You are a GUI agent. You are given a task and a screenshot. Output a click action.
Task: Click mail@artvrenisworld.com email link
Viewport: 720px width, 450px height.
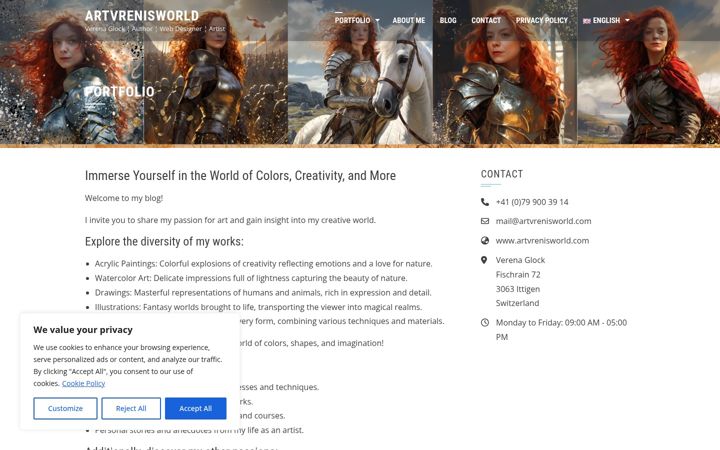point(543,221)
